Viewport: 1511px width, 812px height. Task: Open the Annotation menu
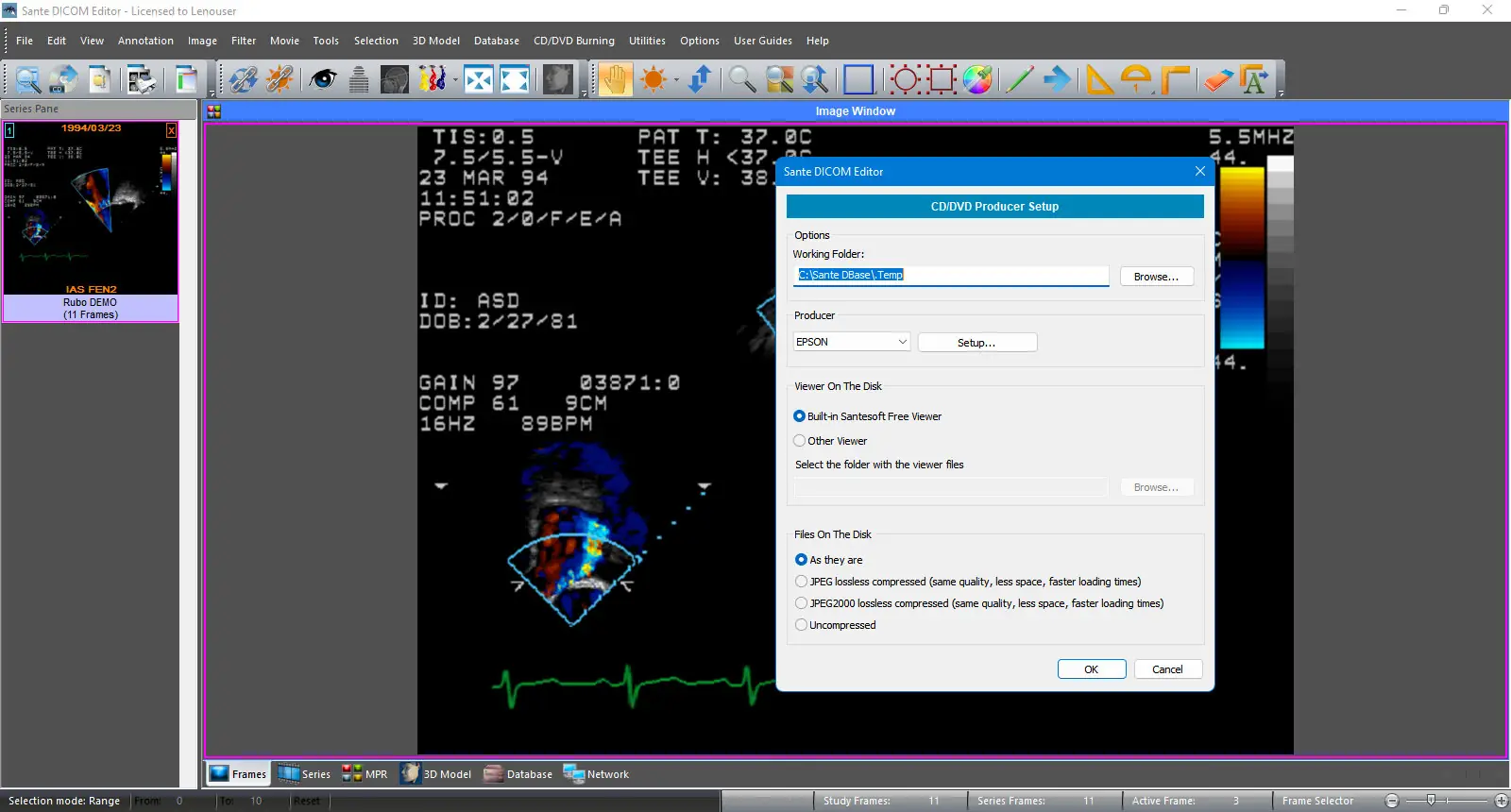click(145, 41)
